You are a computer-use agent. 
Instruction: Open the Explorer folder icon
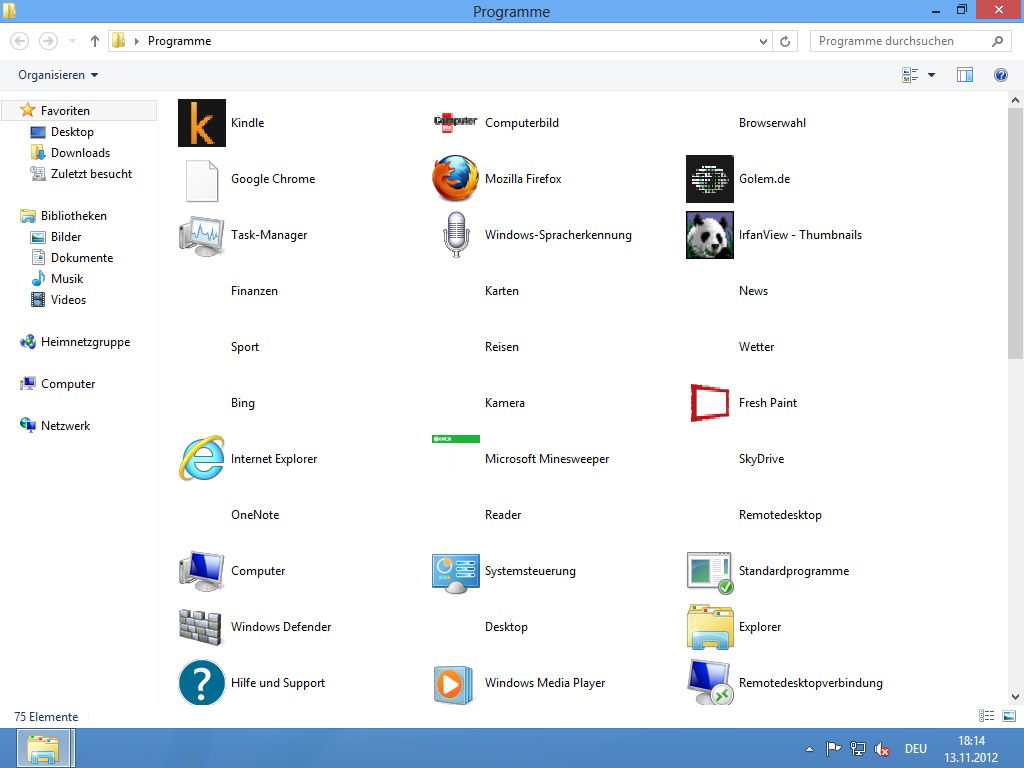[x=710, y=627]
